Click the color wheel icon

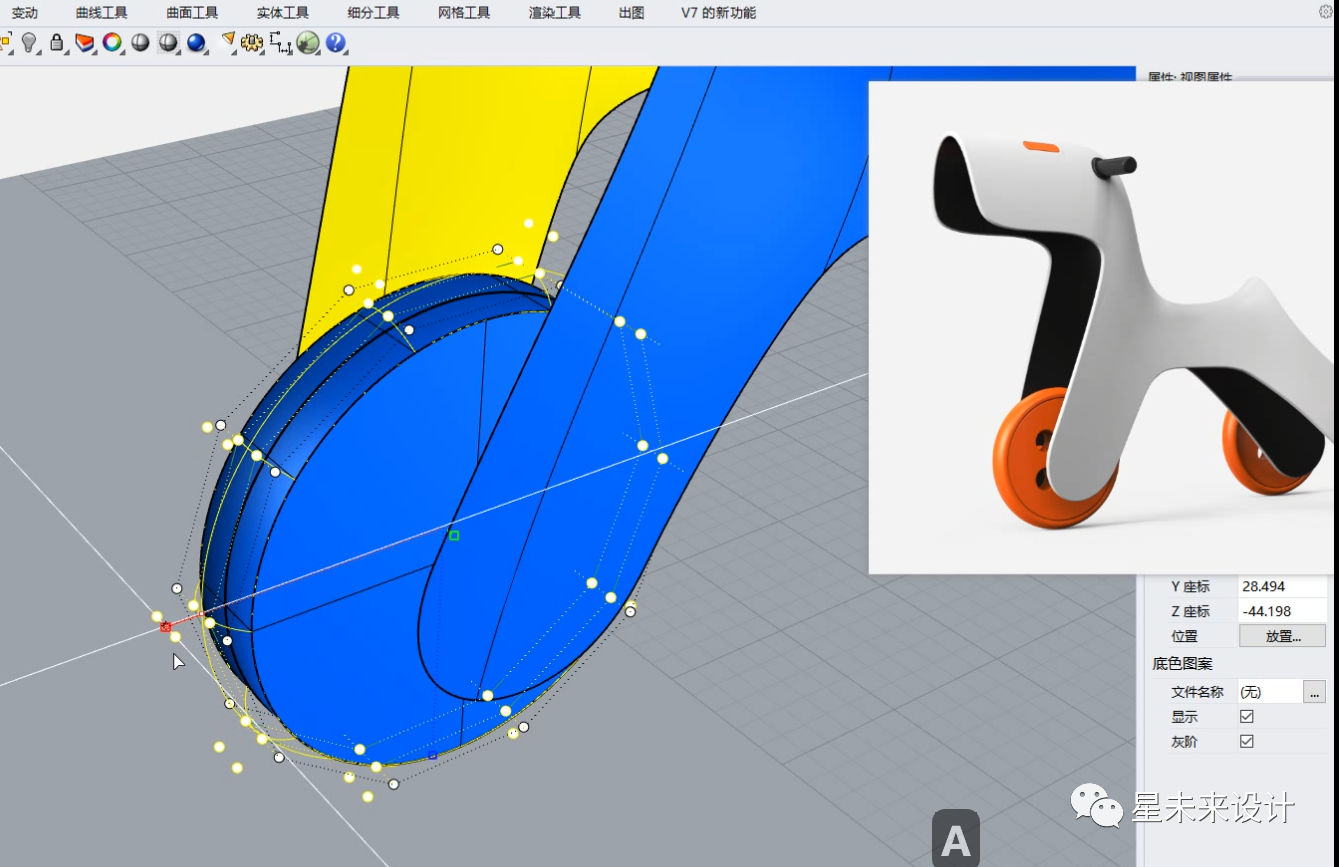112,42
